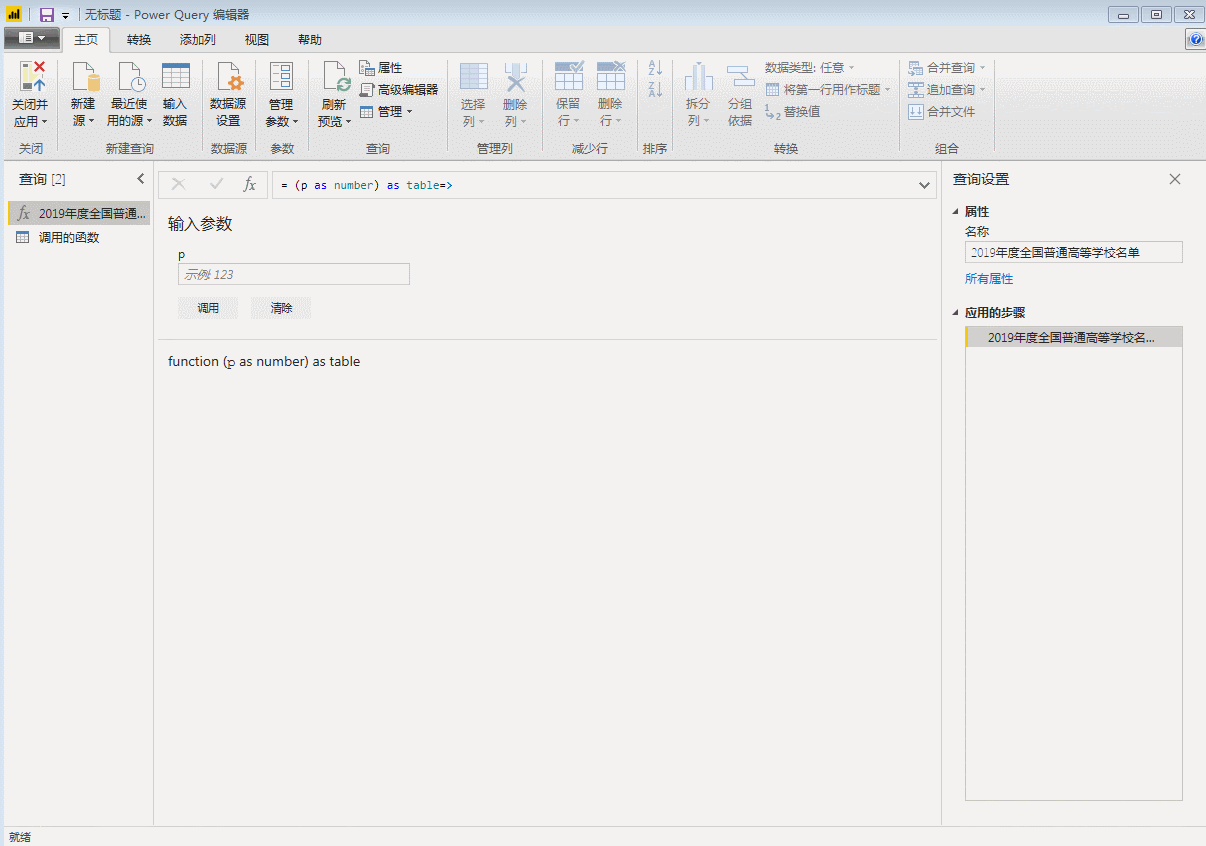Open All Properties (所有属性) link

point(989,279)
